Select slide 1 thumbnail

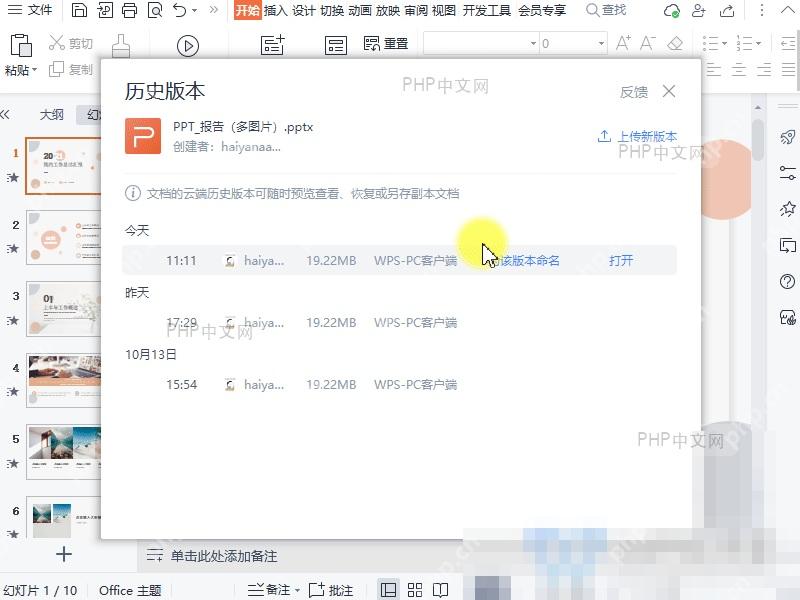pyautogui.click(x=63, y=166)
